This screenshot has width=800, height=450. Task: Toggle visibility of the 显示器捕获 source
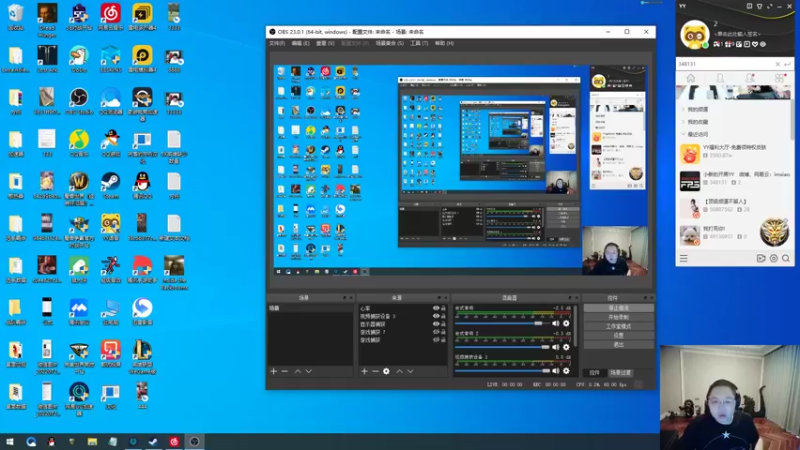(x=436, y=324)
